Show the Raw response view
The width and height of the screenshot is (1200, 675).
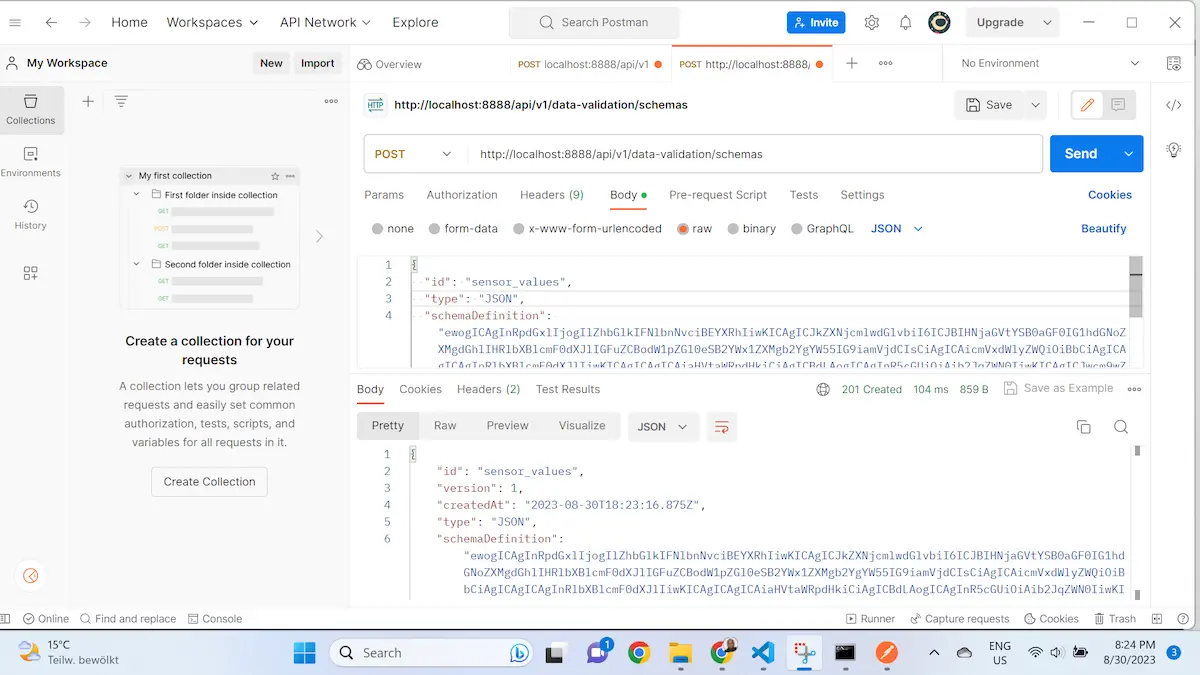pos(445,426)
